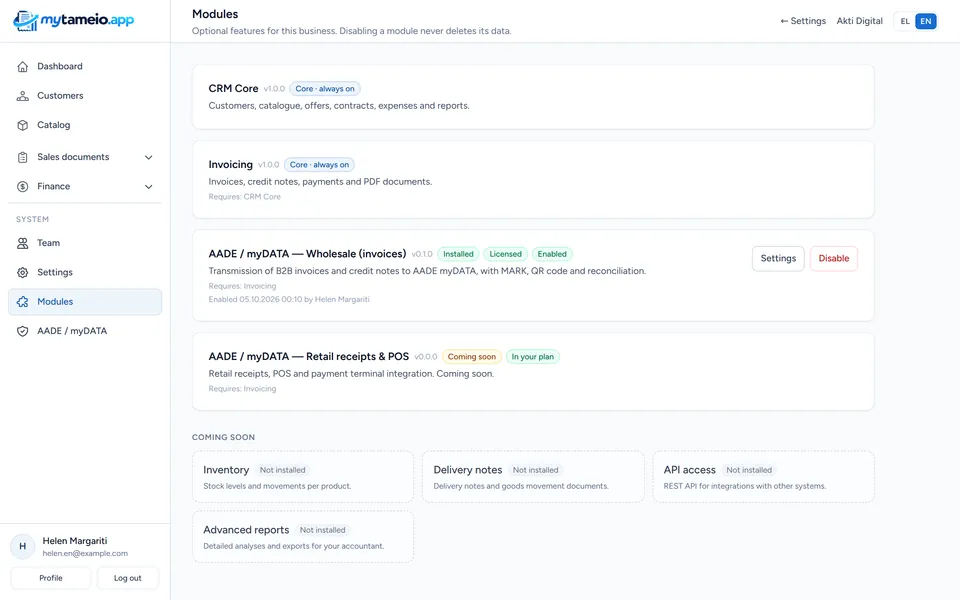Click the Dashboard home icon
960x600 pixels.
click(23, 67)
